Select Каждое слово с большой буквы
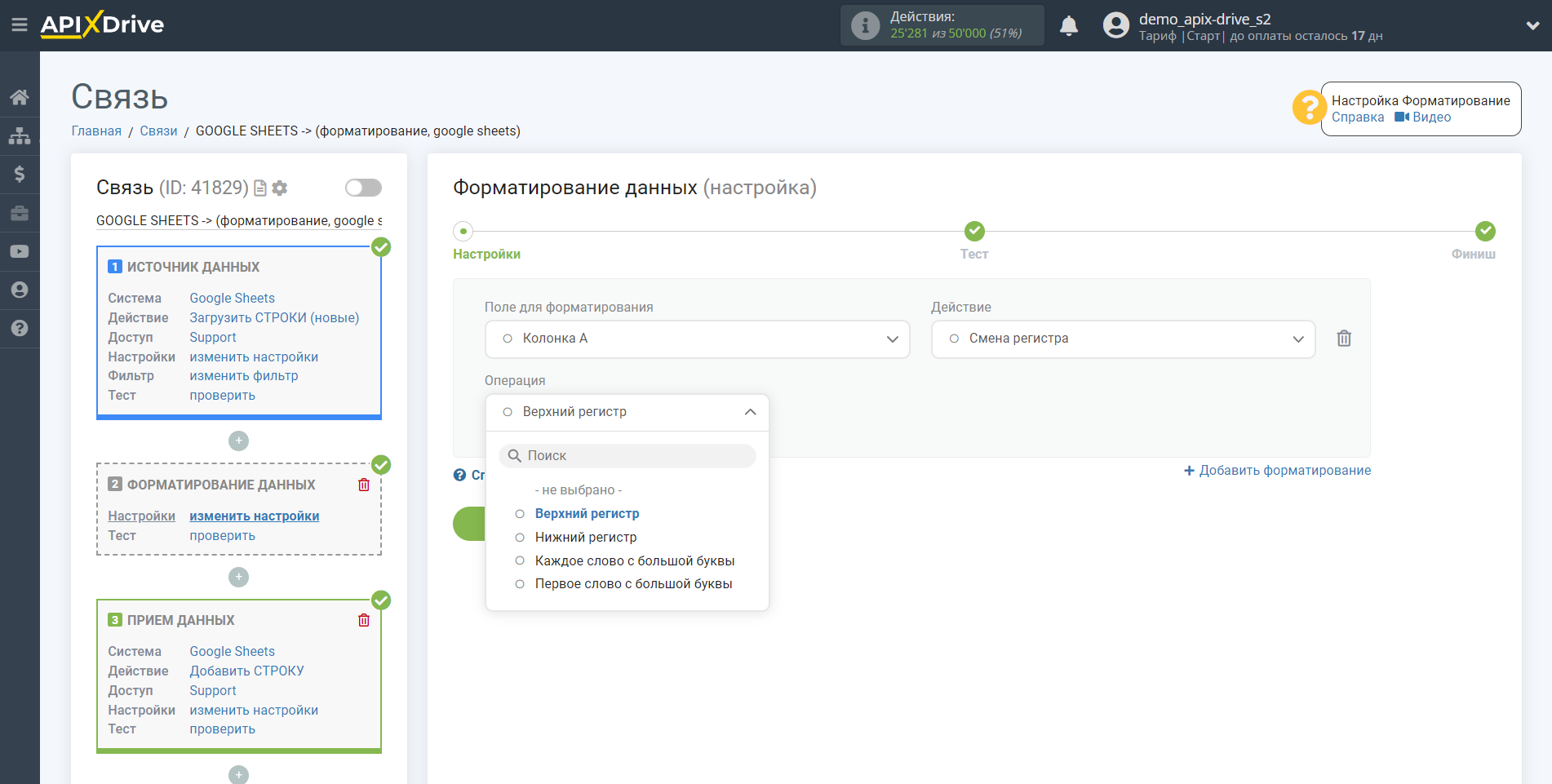 point(634,560)
